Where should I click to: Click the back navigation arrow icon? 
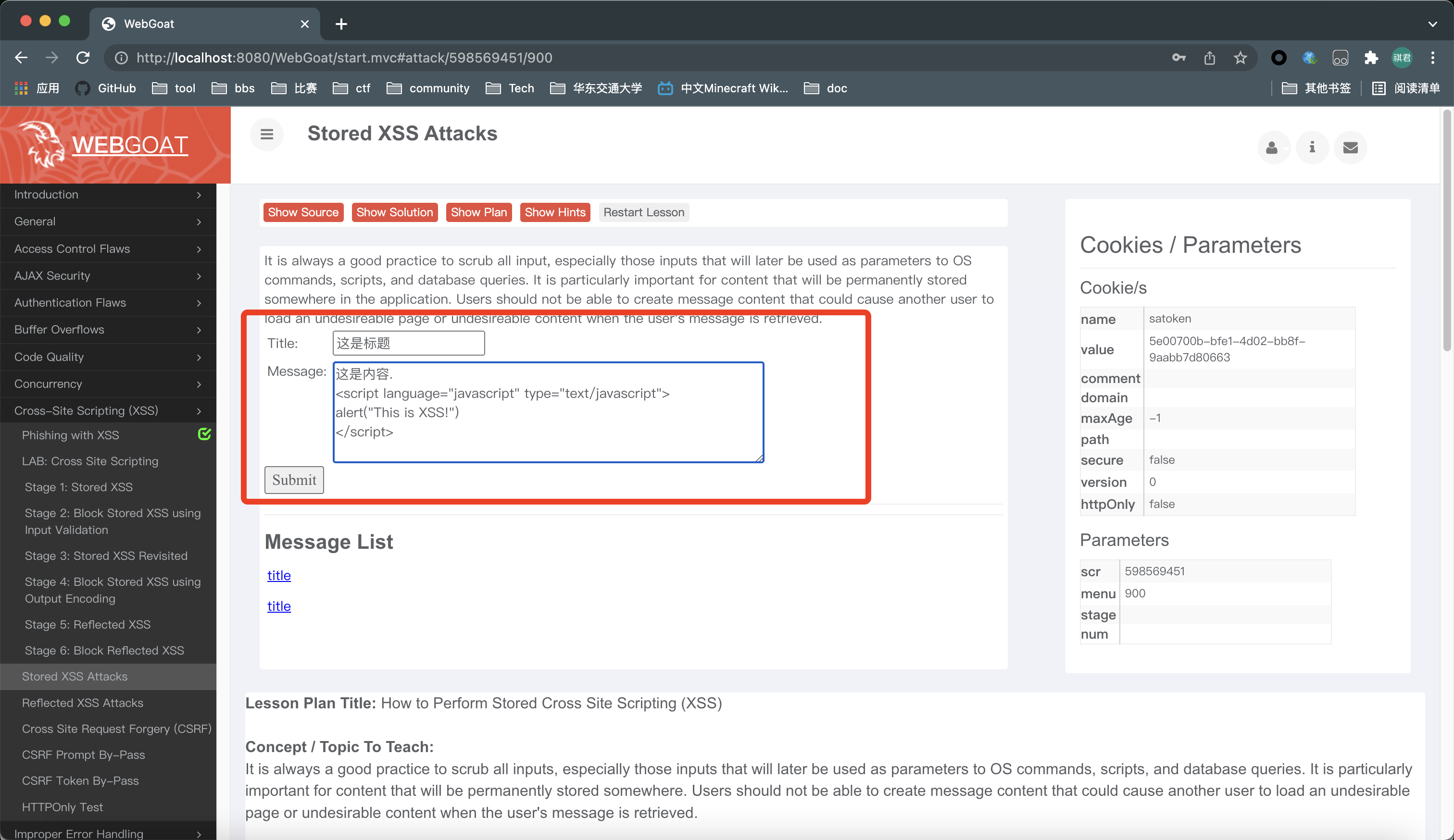pyautogui.click(x=22, y=57)
